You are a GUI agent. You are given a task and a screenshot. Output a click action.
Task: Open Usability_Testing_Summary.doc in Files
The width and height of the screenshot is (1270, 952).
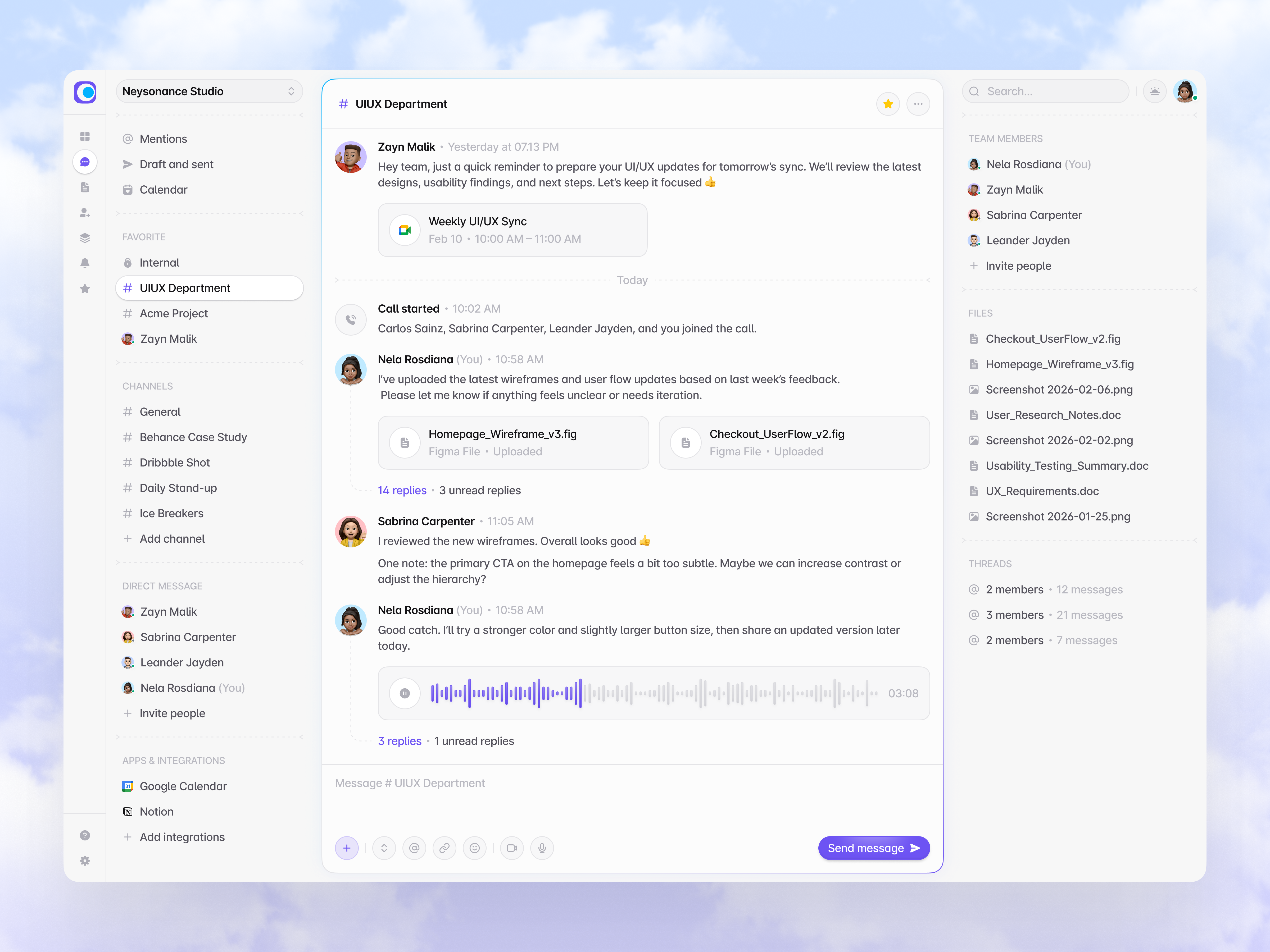coord(1059,466)
